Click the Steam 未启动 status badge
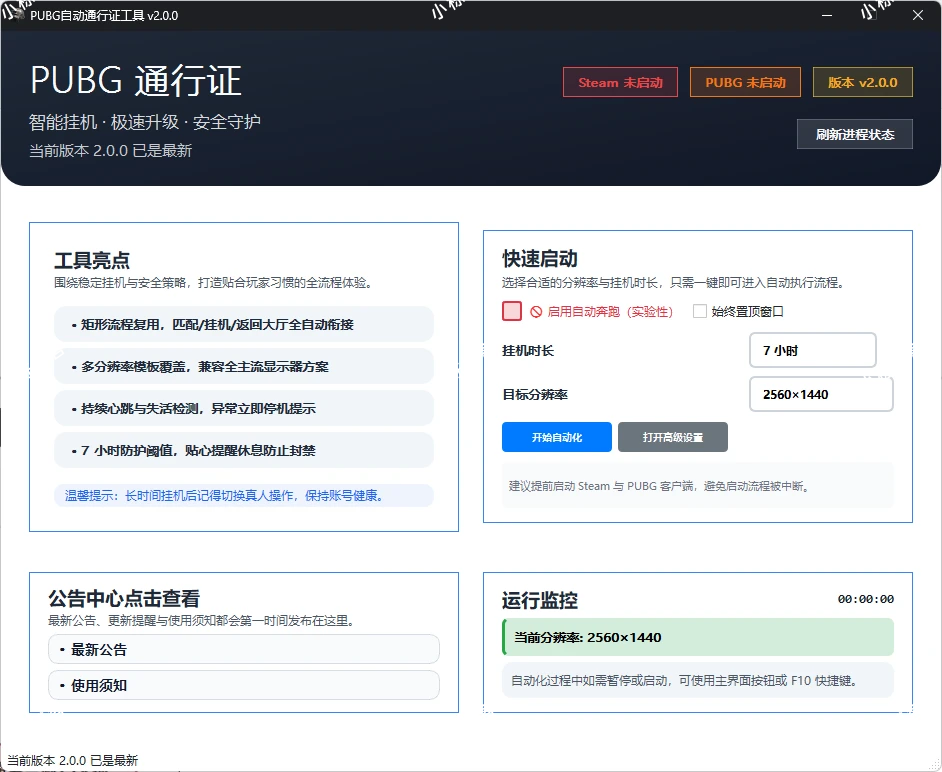 (x=620, y=82)
